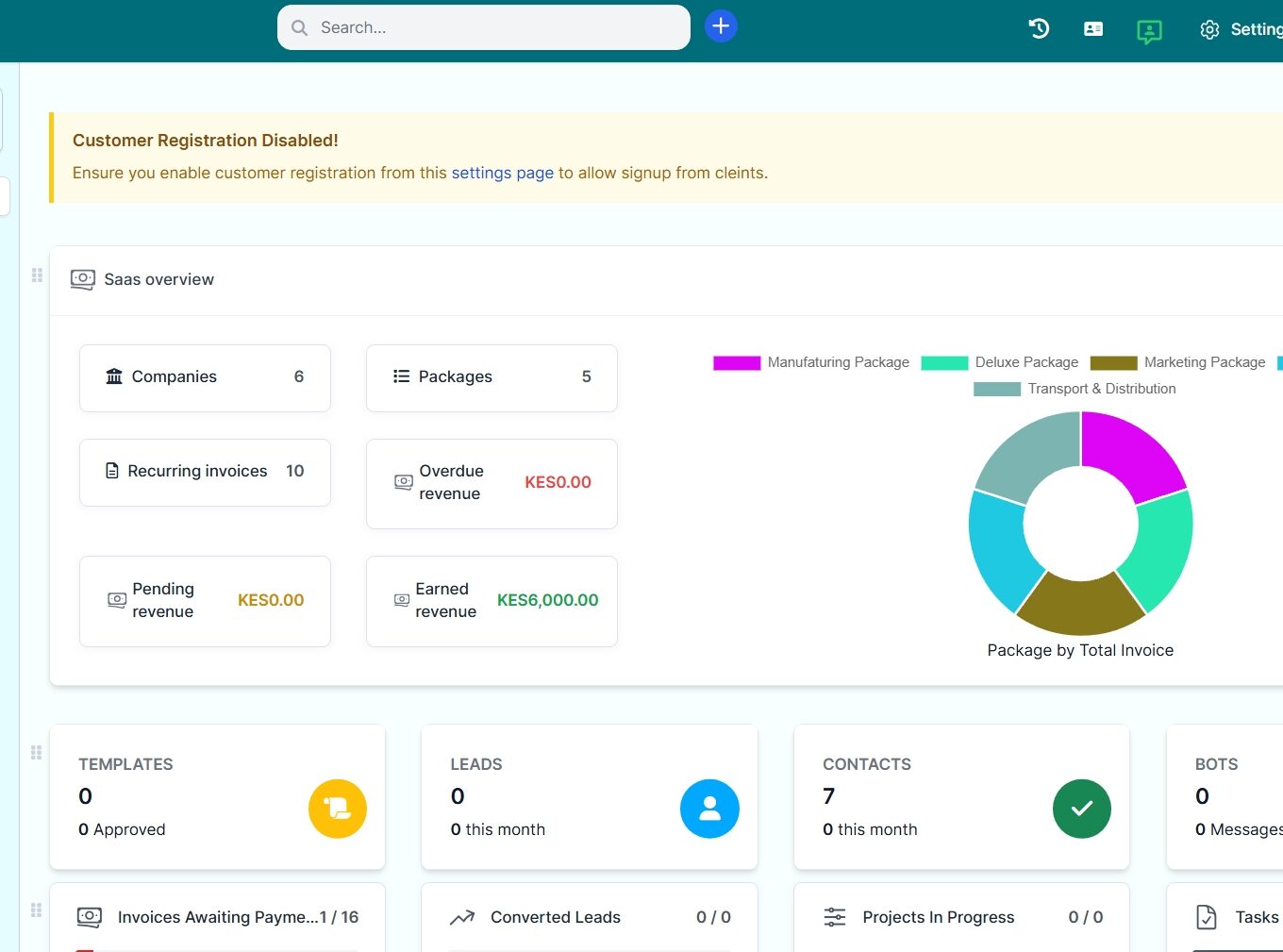Click the yellow Templates scroll icon
This screenshot has height=952, width=1283.
(337, 809)
